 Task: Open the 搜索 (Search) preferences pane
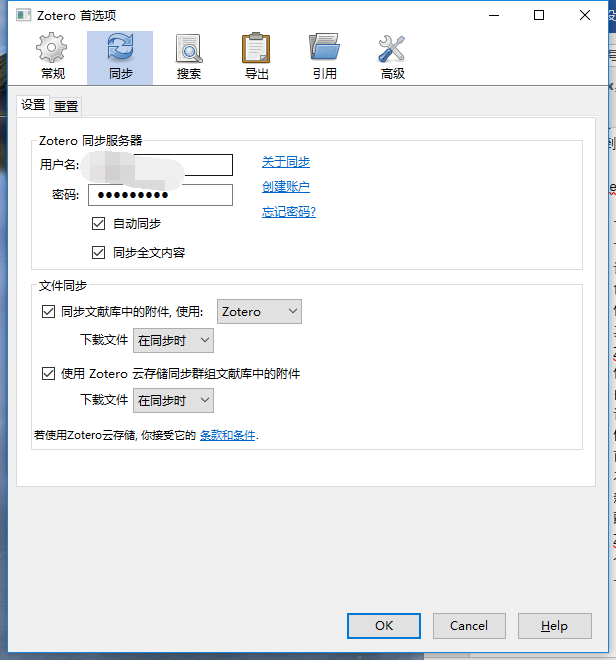tap(188, 57)
